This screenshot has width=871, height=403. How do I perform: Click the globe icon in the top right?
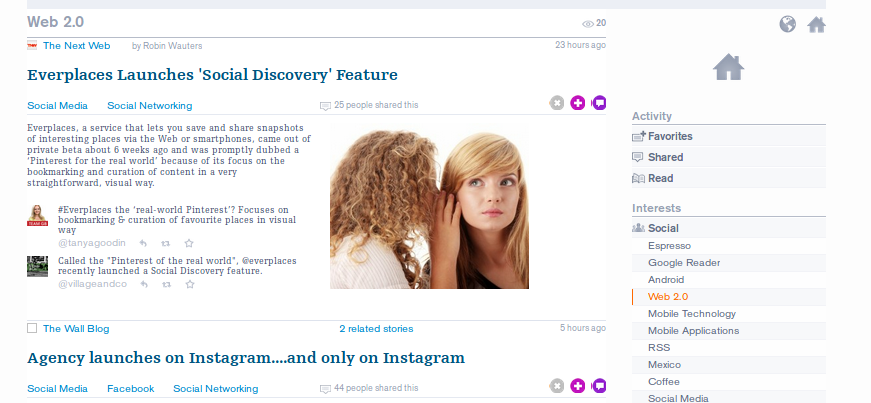[x=788, y=25]
